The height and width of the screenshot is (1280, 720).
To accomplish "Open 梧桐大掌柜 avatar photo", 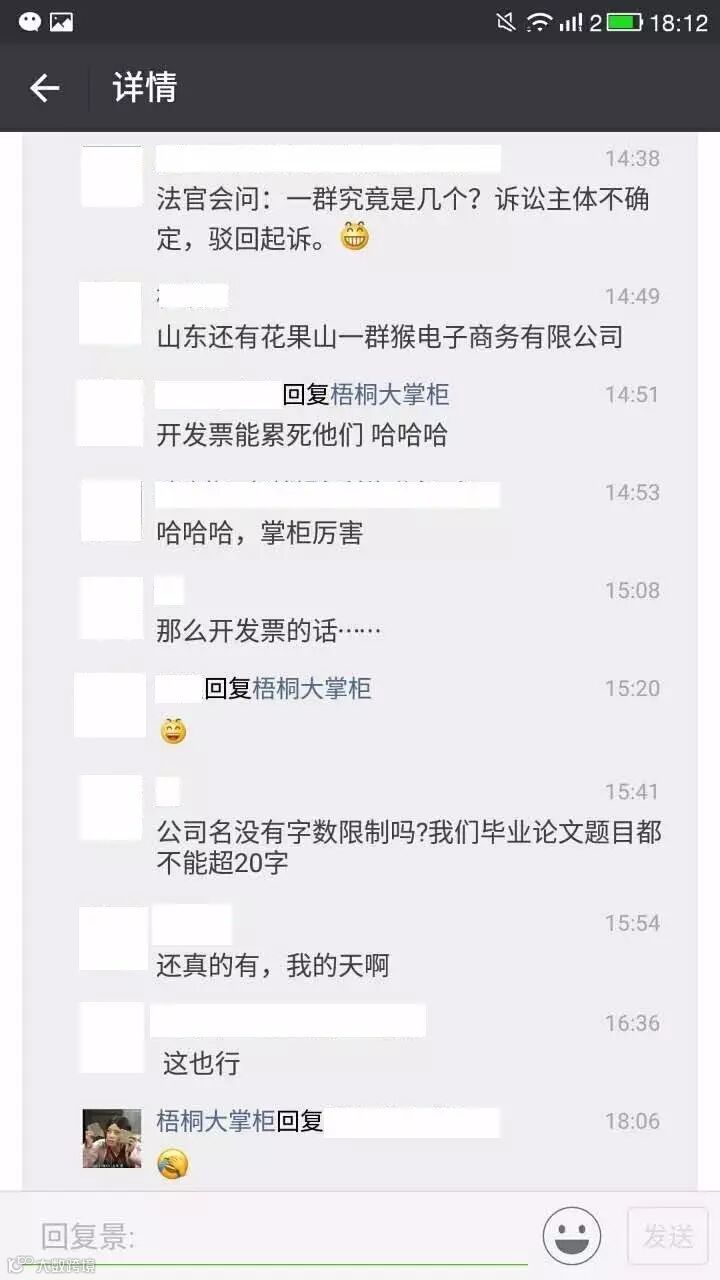I will point(112,1138).
